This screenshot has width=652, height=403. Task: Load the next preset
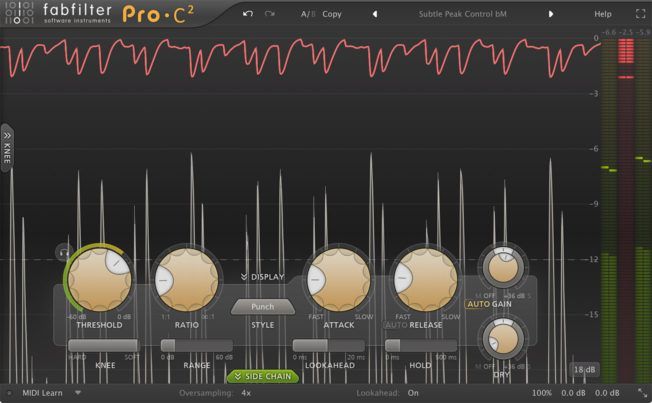pos(551,14)
